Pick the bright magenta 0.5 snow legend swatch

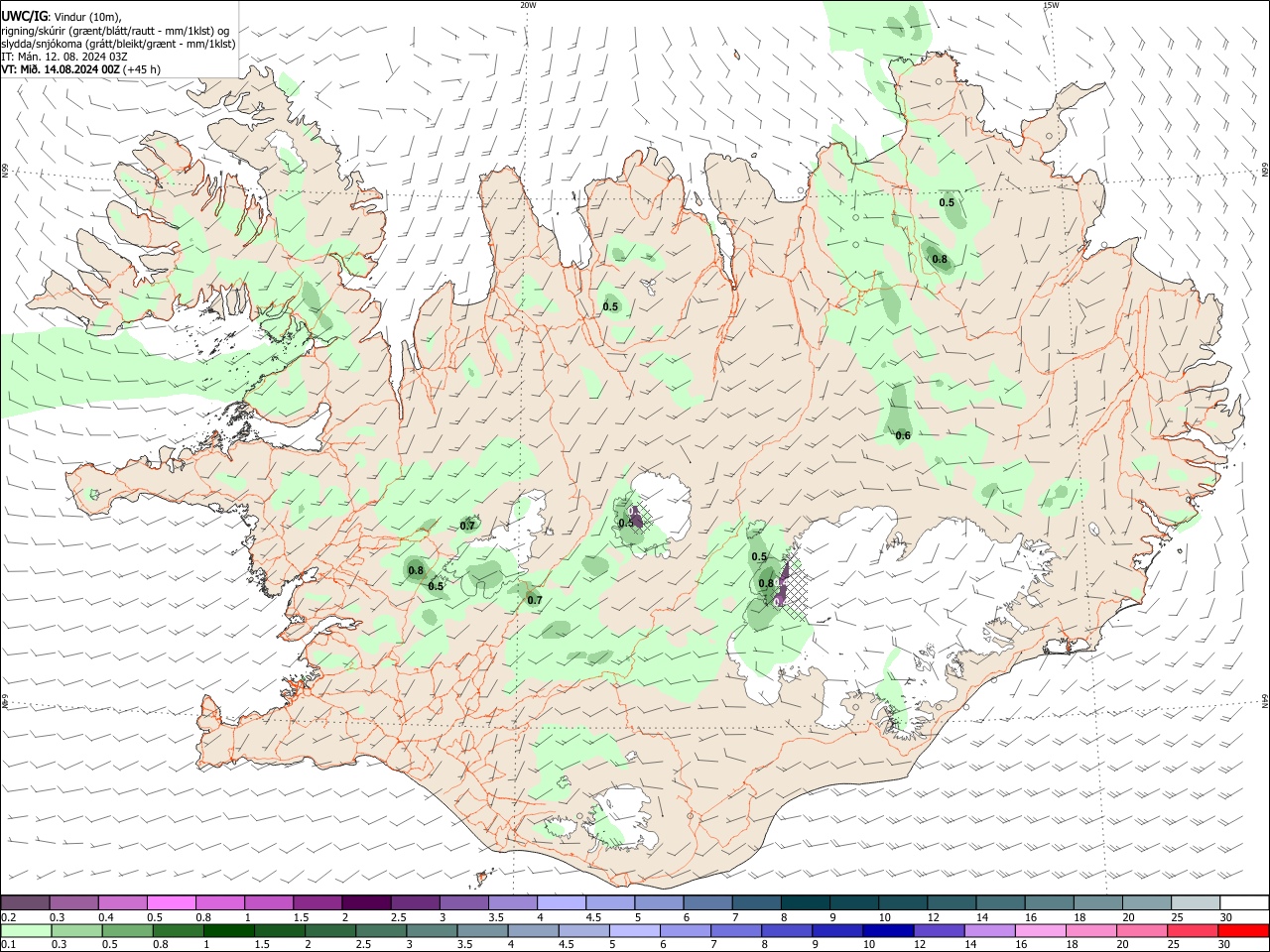tap(171, 902)
